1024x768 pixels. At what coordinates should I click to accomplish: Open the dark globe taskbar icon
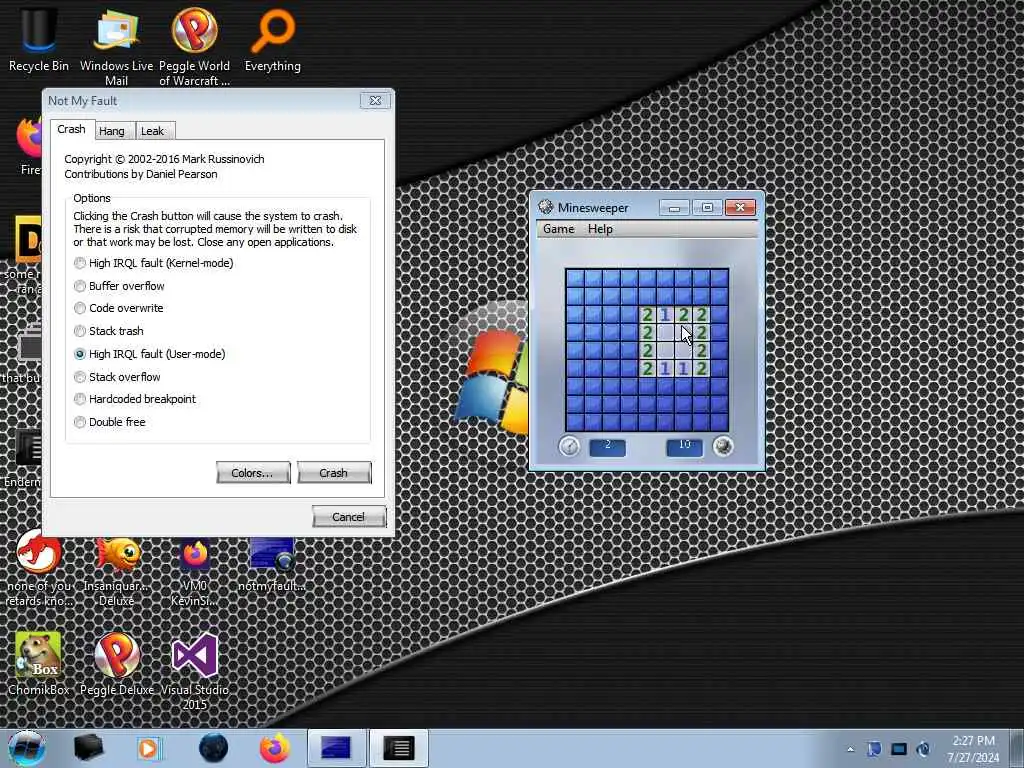(214, 748)
